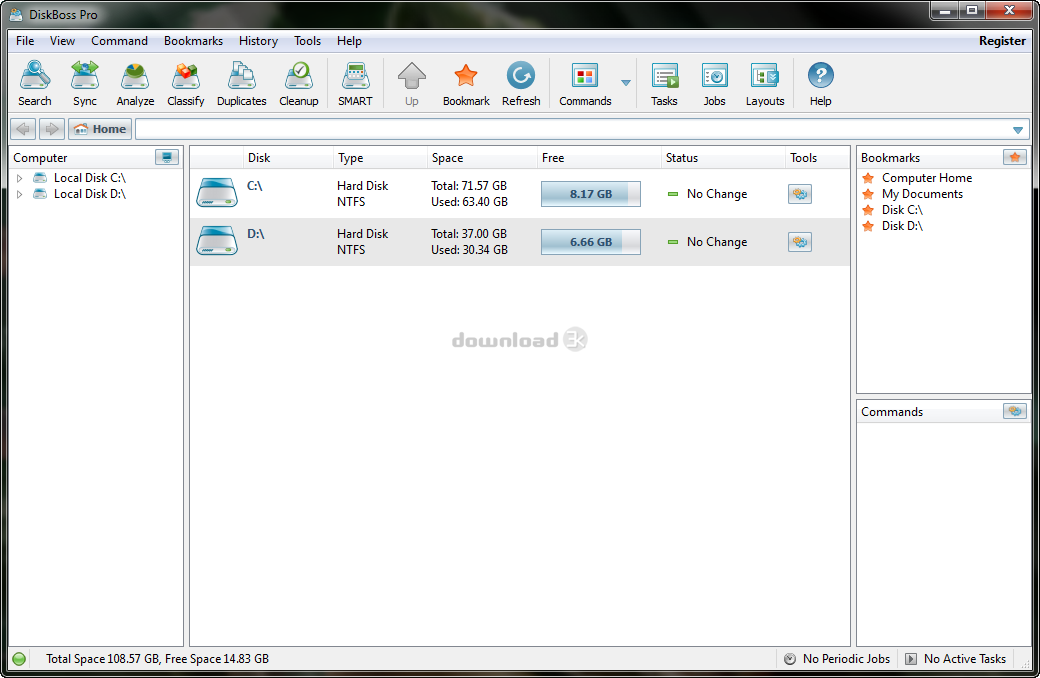Viewport: 1040px width, 678px height.
Task: Go Up one directory level
Action: pyautogui.click(x=412, y=84)
